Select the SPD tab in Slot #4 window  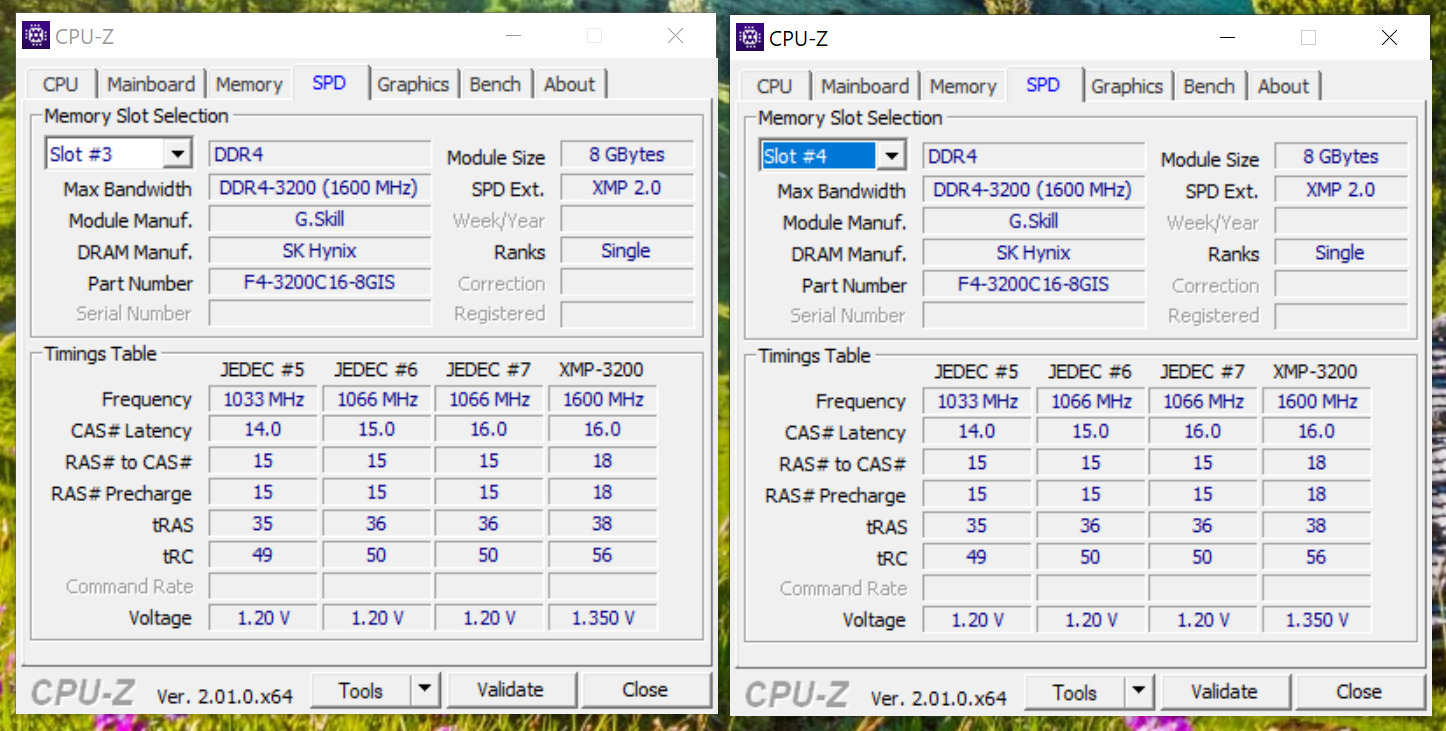[1043, 85]
